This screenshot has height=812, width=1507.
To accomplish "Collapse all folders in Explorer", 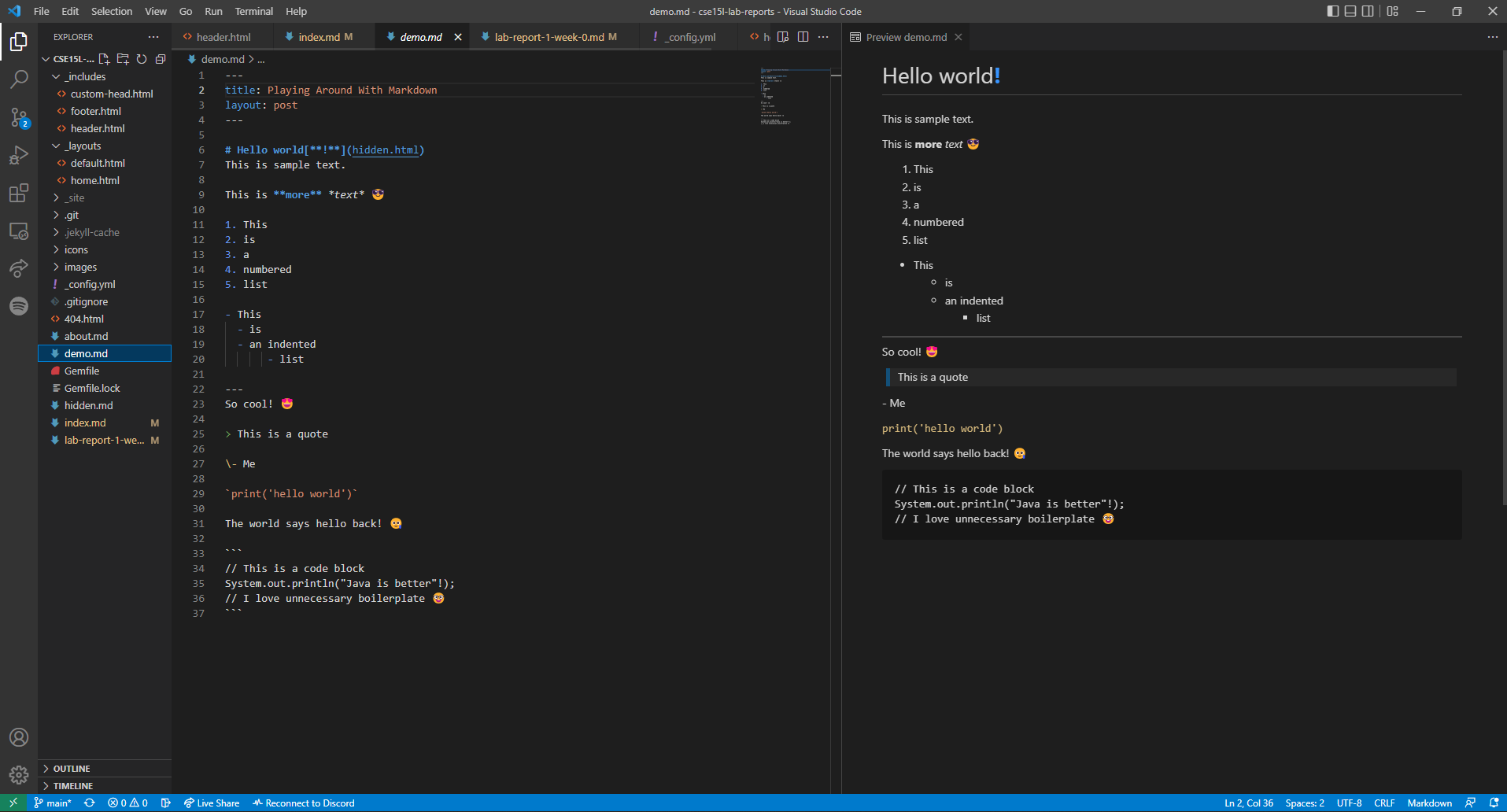I will pyautogui.click(x=161, y=59).
